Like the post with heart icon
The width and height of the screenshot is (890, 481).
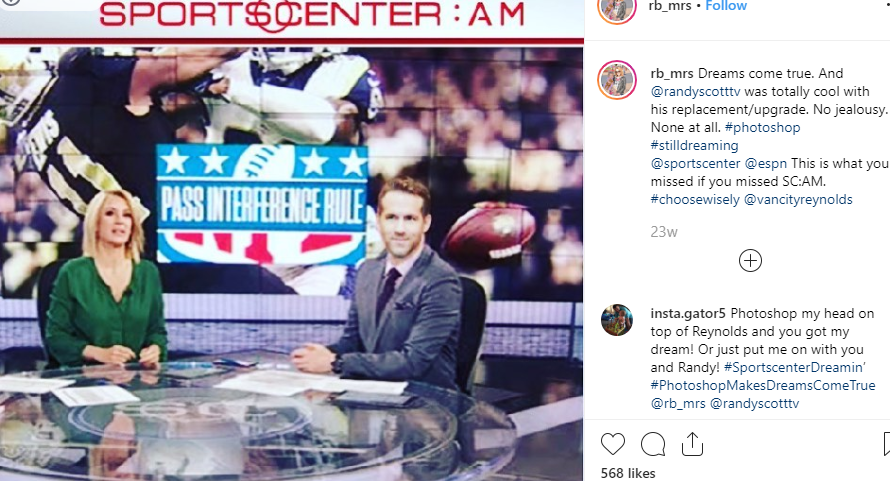tap(613, 444)
